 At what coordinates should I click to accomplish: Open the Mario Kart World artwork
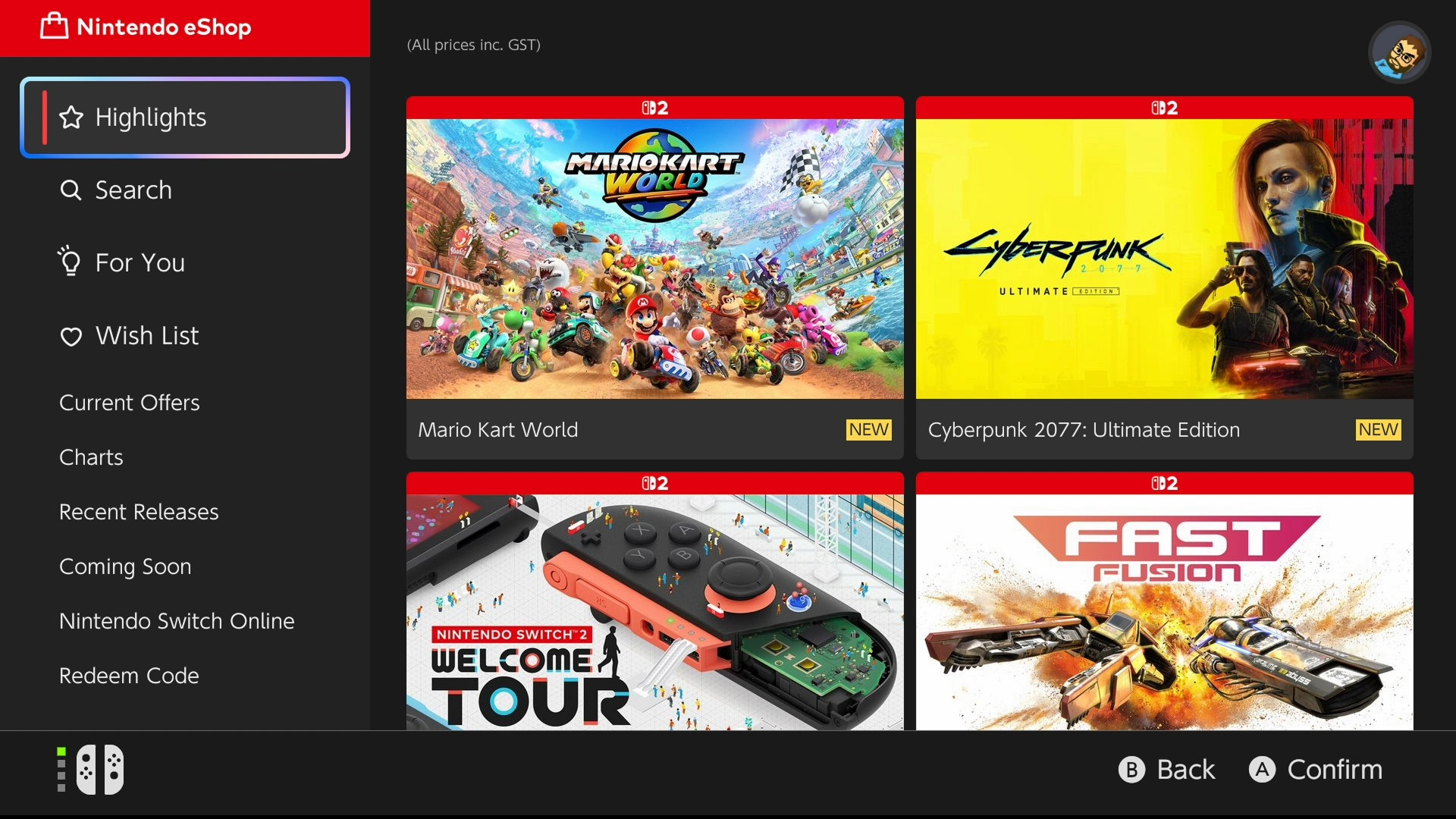(655, 259)
